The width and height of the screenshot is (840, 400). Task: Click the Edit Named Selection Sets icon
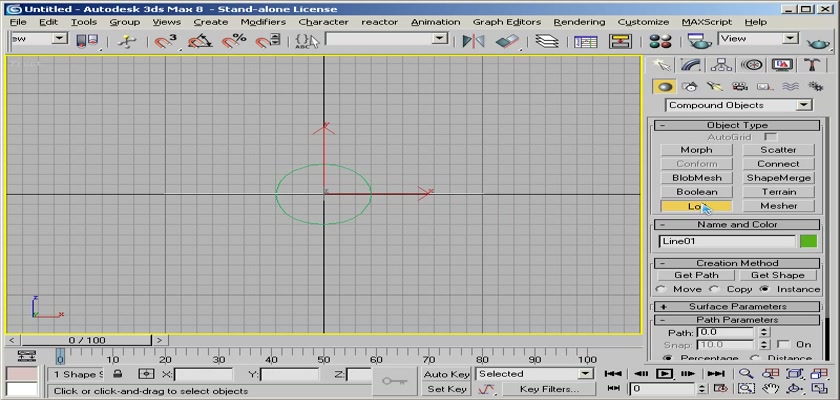pos(307,41)
